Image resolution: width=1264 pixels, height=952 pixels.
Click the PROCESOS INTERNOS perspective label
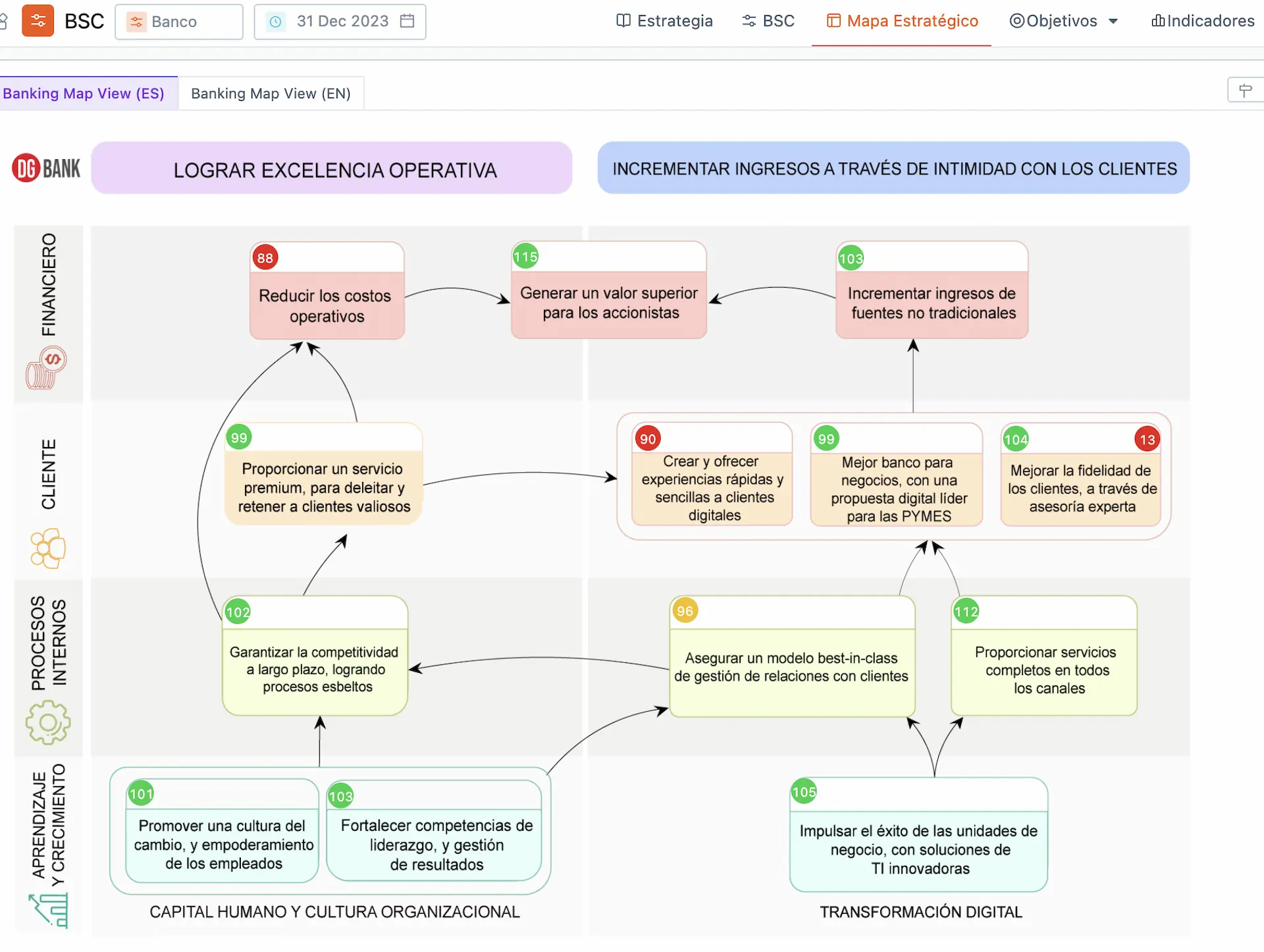[x=49, y=643]
